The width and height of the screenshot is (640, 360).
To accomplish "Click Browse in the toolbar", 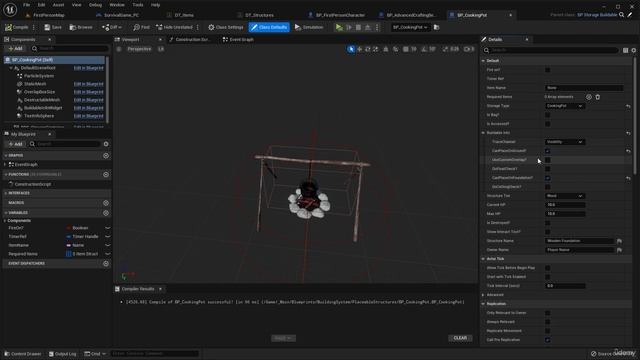I will click(x=81, y=27).
